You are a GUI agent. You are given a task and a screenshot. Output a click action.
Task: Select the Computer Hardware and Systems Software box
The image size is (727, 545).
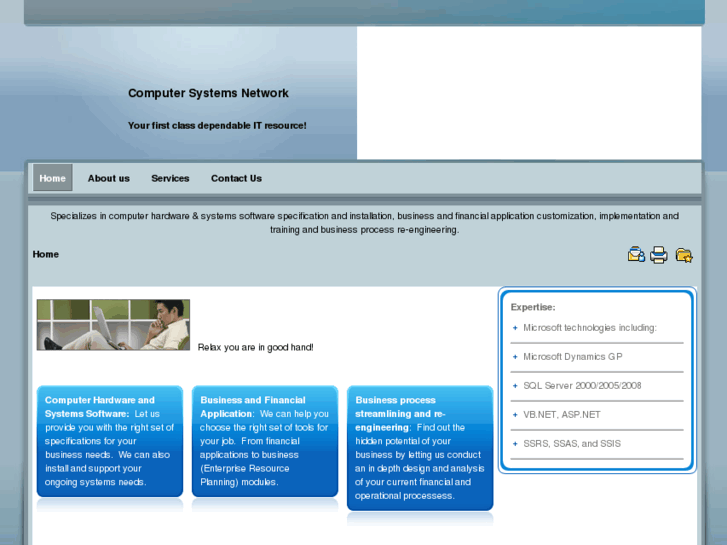110,441
